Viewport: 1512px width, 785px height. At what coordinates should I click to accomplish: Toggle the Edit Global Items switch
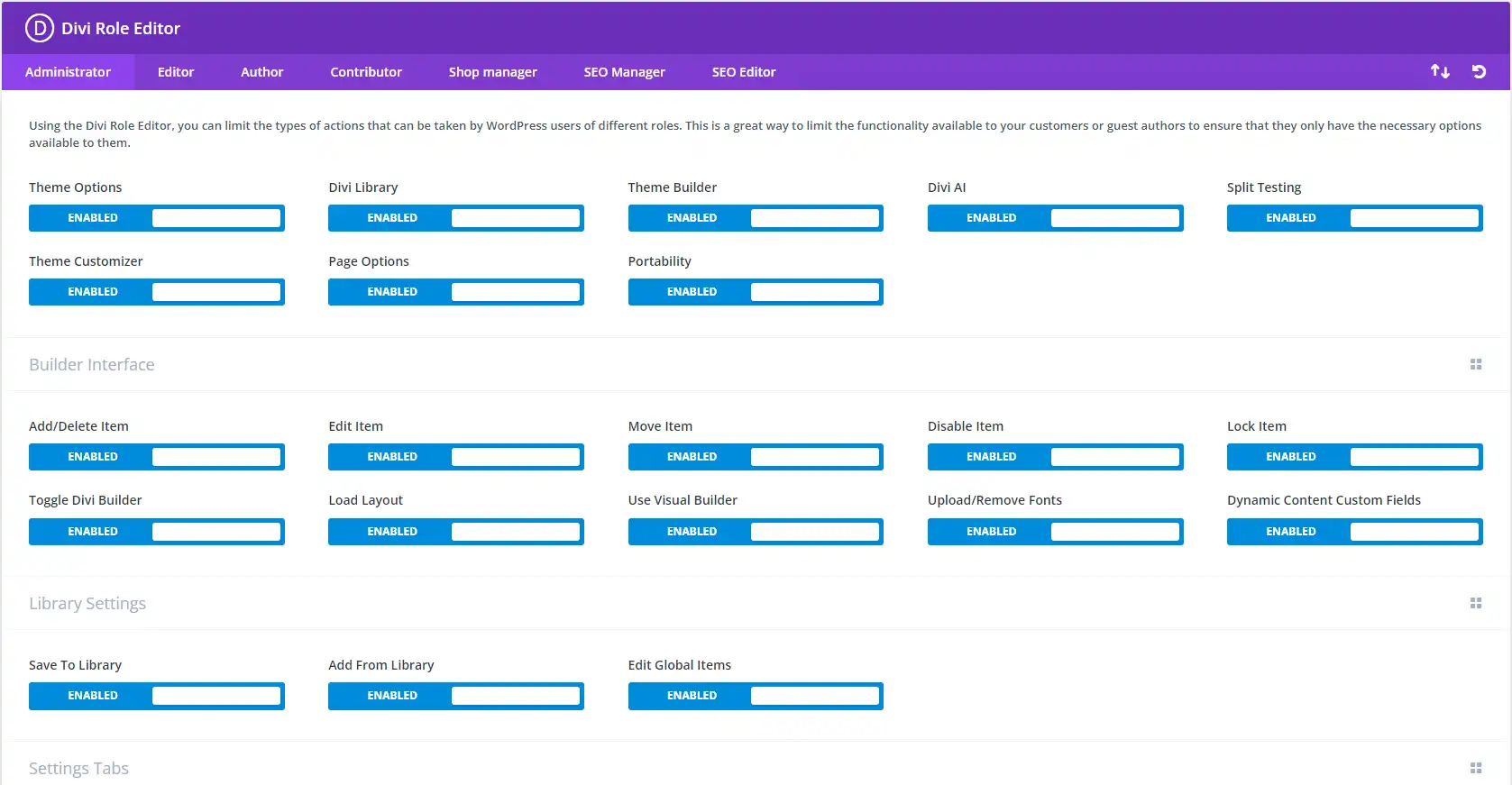point(756,696)
